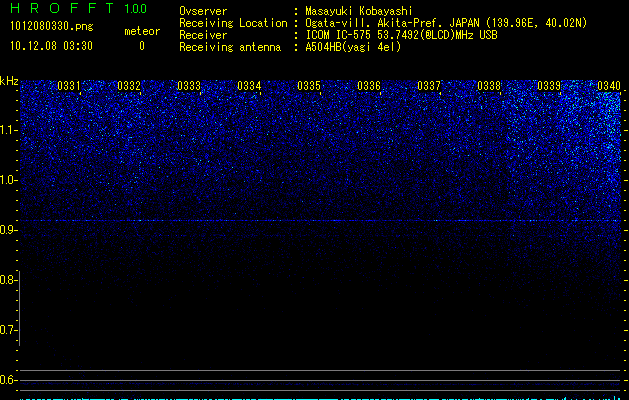Click the 0340 time marker
This screenshot has width=629, height=400.
[609, 86]
